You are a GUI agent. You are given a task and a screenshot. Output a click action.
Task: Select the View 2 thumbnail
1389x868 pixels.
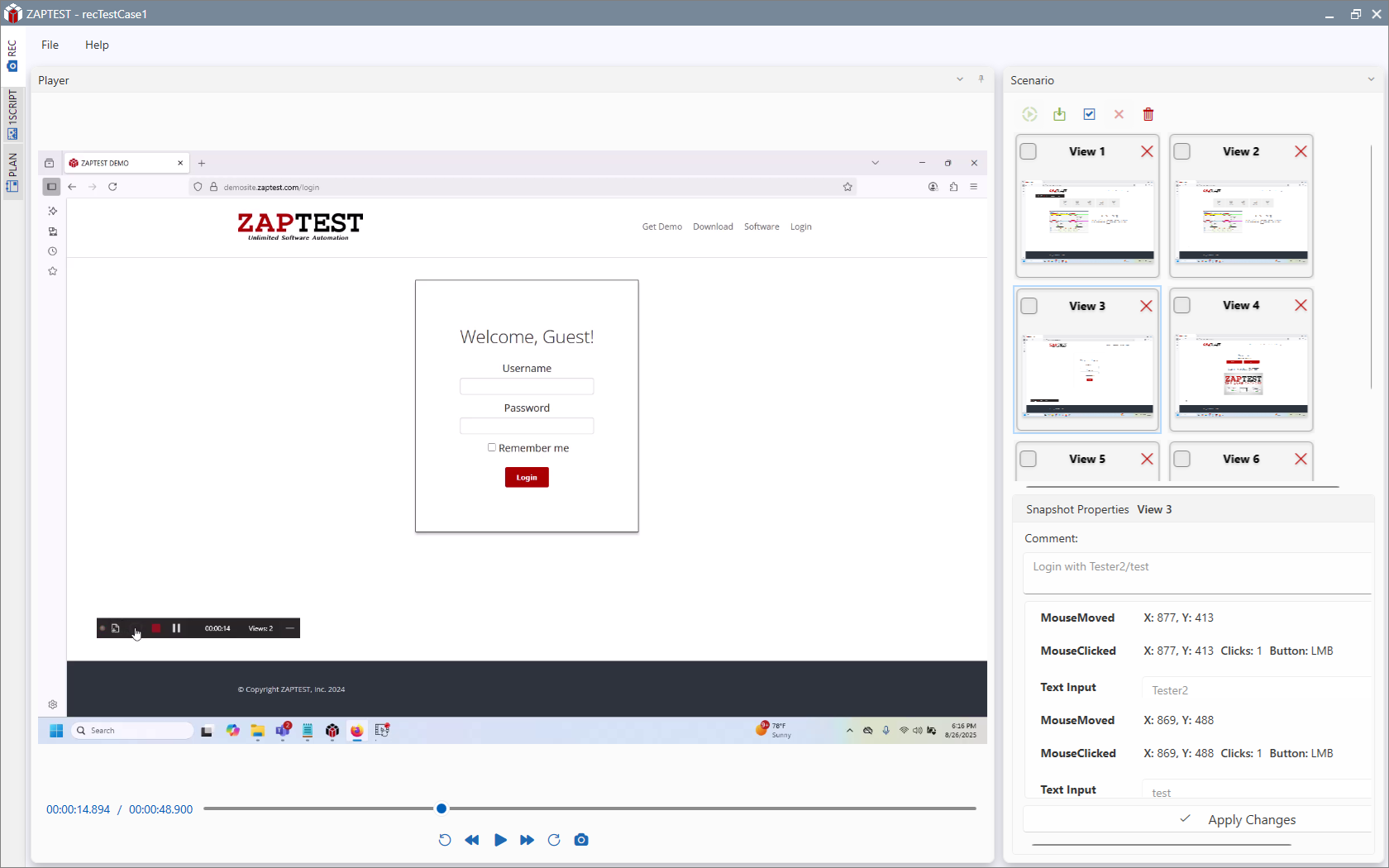tap(1241, 222)
